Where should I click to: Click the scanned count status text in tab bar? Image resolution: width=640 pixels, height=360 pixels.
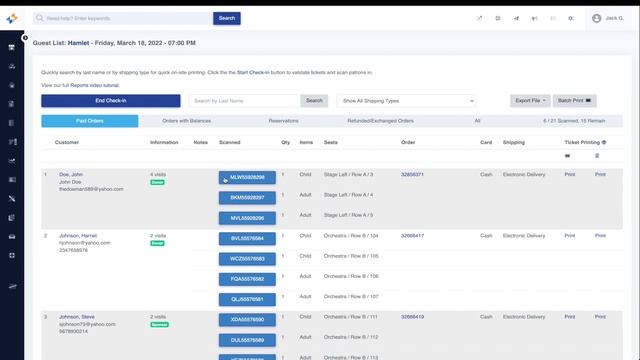574,121
